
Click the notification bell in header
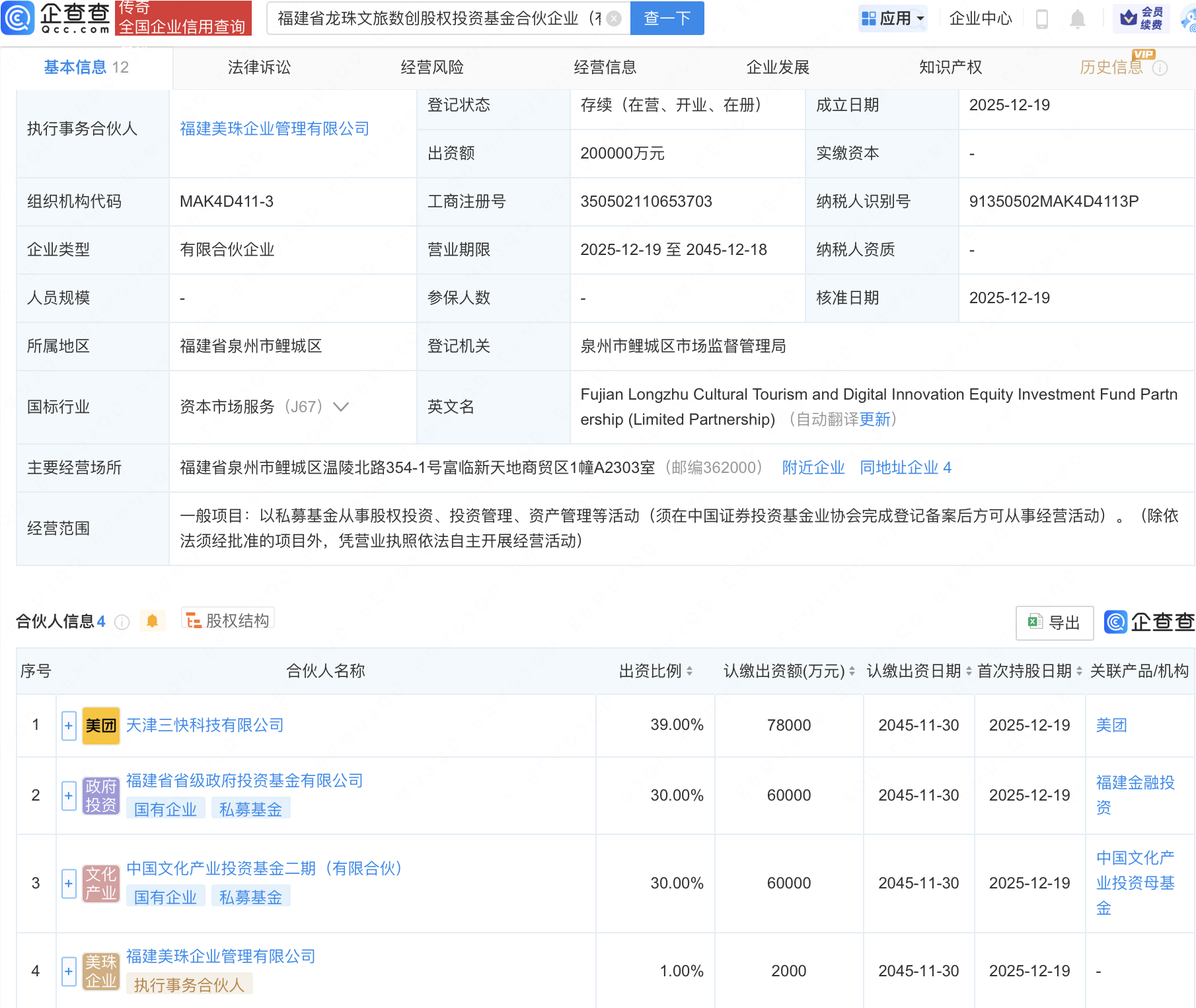tap(1077, 19)
